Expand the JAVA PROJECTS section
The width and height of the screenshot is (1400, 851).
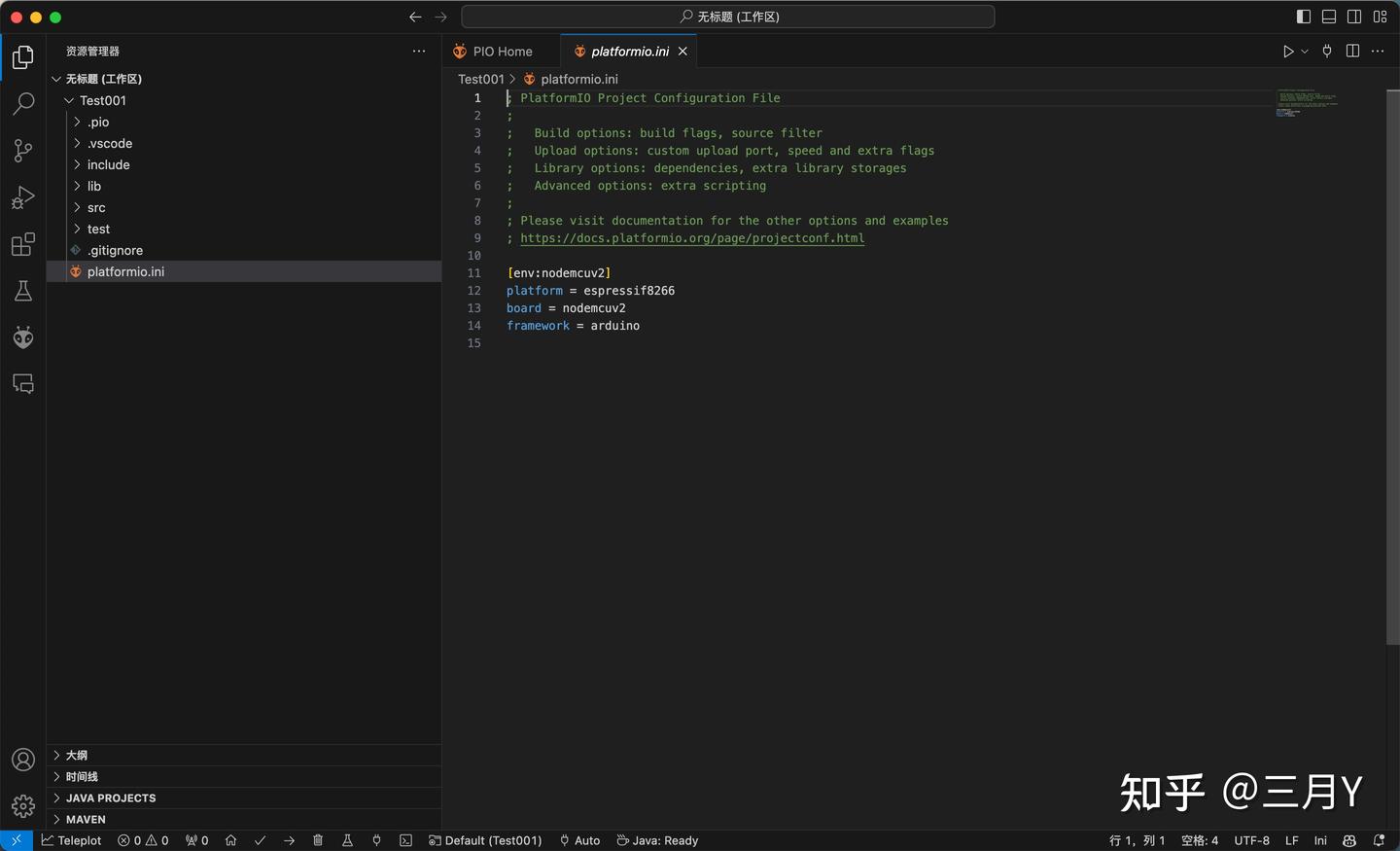[x=110, y=798]
